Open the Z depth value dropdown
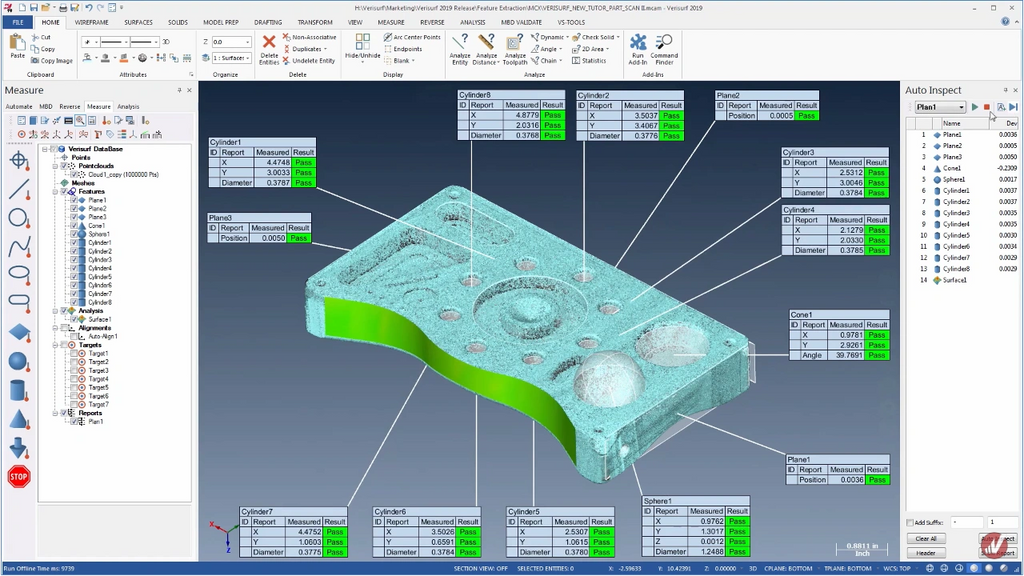1024x576 pixels. pyautogui.click(x=248, y=42)
